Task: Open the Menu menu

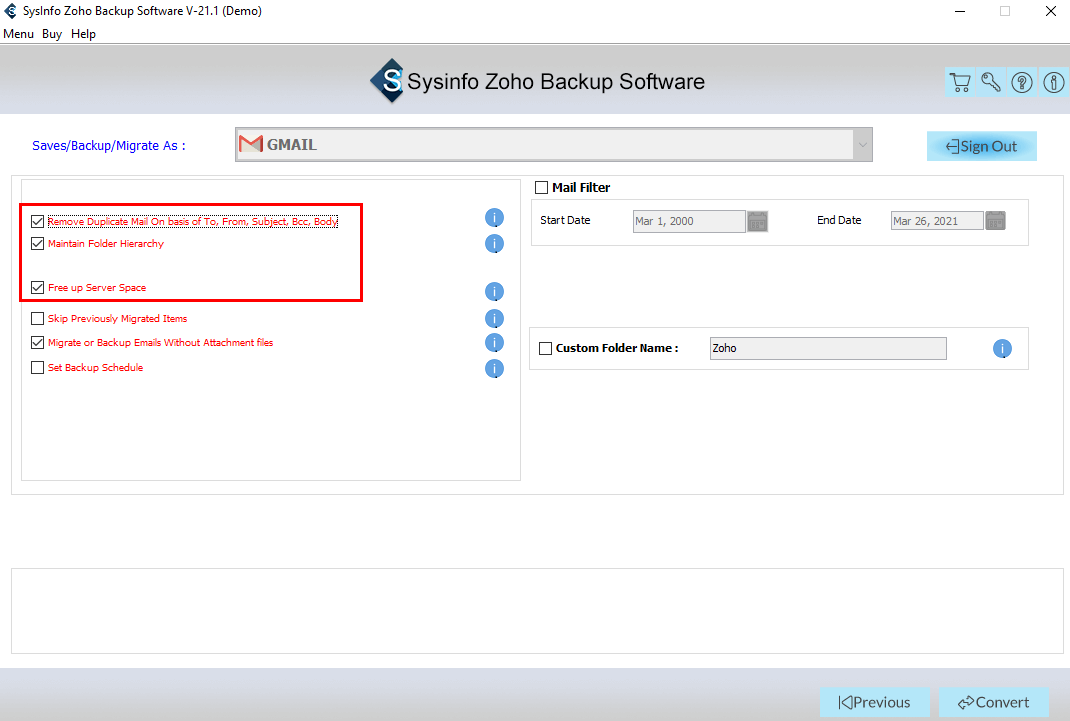Action: point(18,34)
